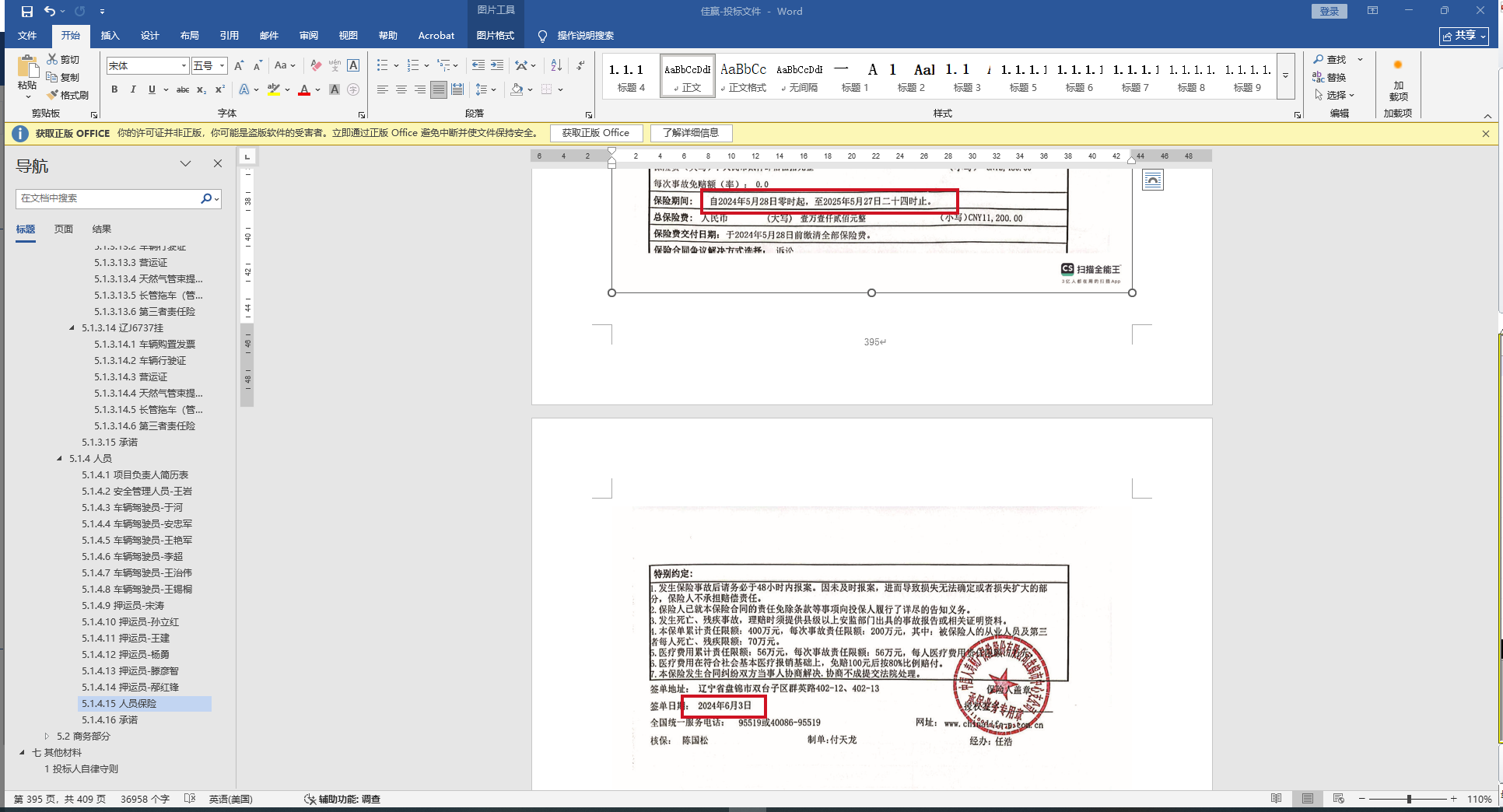Switch to the 布局 (Layout) ribbon tab
This screenshot has height=812, width=1503.
tap(190, 36)
